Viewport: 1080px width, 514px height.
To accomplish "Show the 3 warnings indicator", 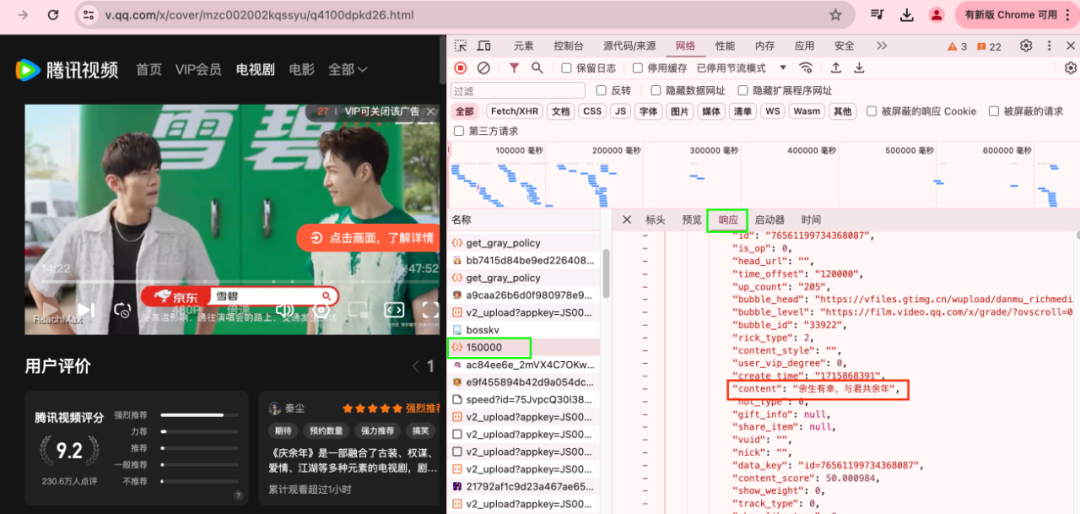I will coord(957,46).
